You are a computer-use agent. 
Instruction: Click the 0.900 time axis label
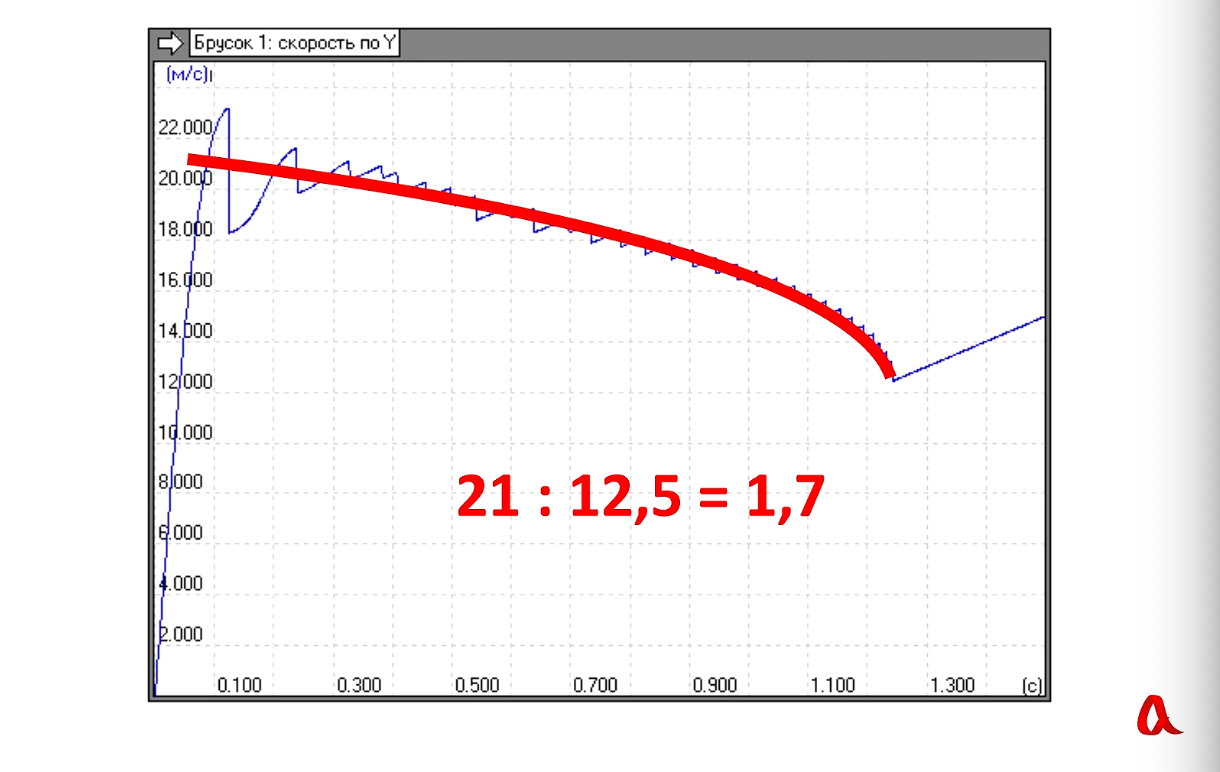pyautogui.click(x=715, y=685)
